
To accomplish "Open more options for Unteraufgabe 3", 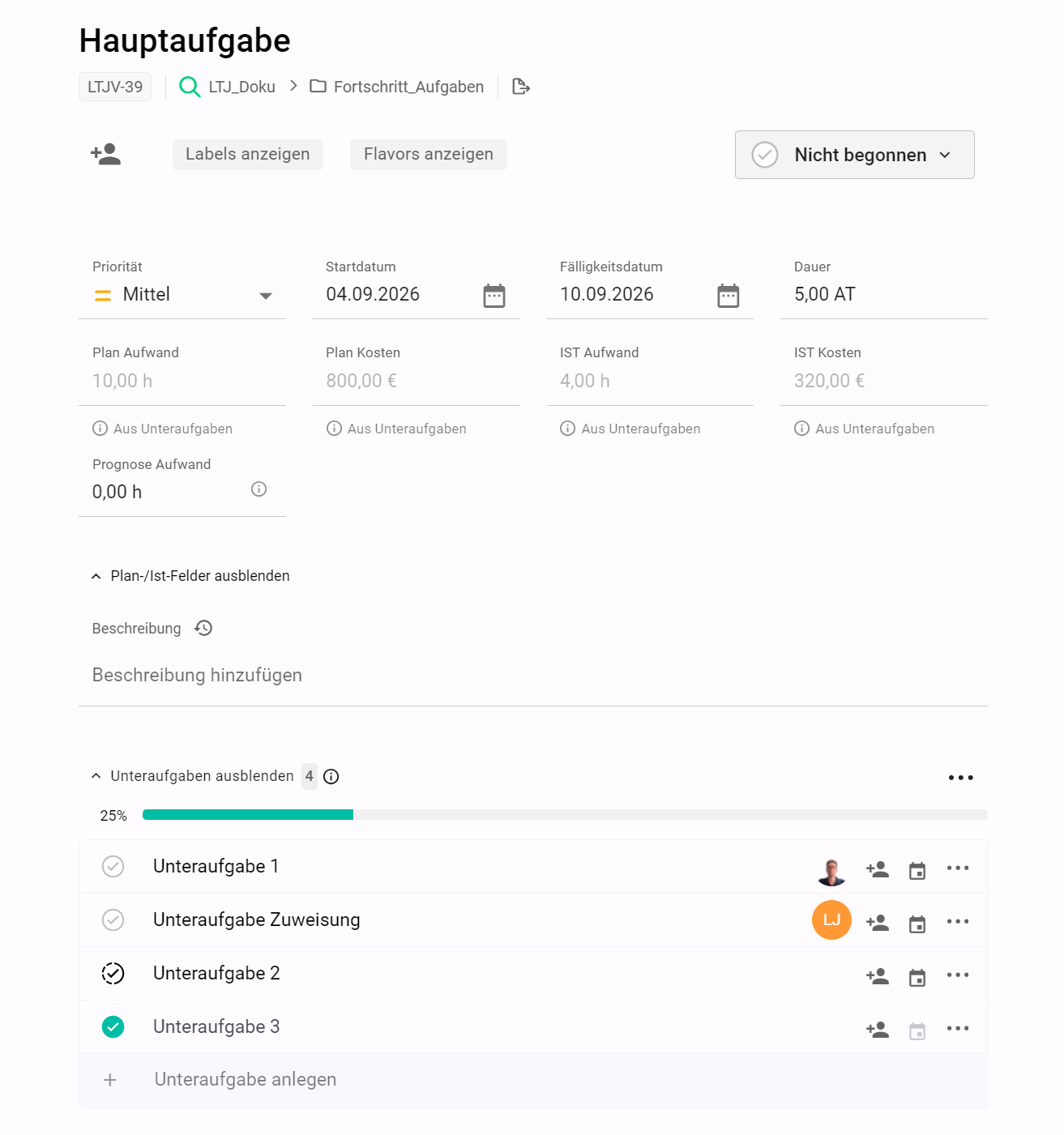I will pos(958,1028).
